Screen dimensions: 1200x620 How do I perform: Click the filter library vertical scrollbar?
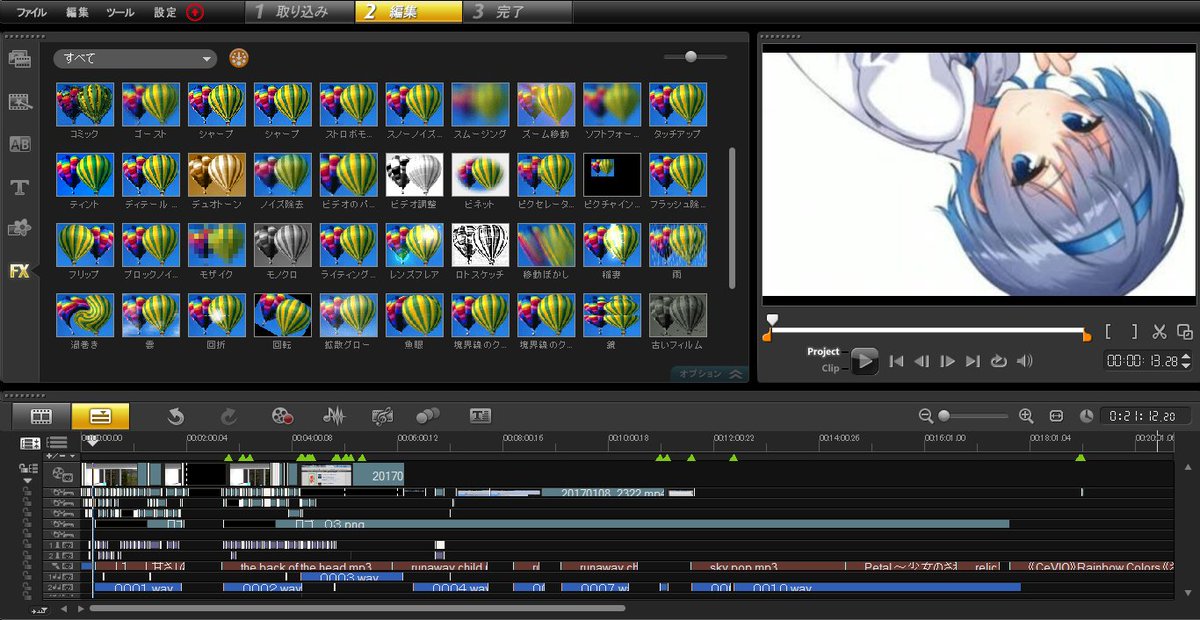coord(733,217)
